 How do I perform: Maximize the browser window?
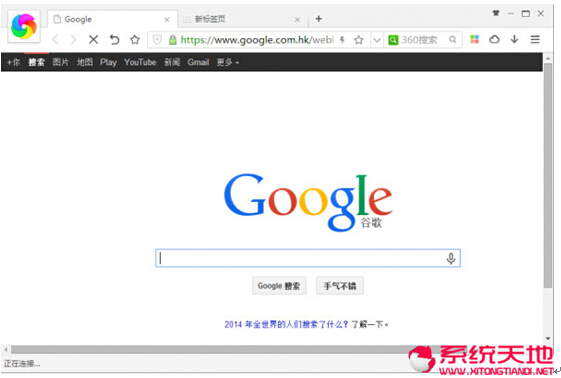(x=525, y=14)
